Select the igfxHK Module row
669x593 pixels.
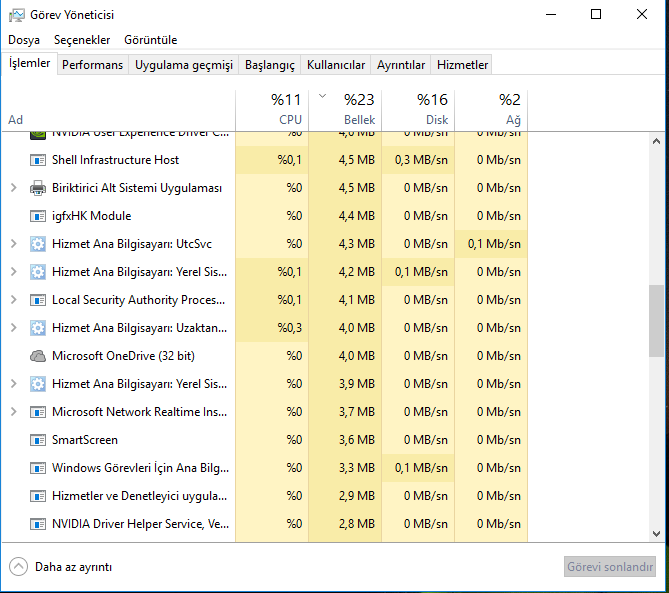[x=265, y=216]
